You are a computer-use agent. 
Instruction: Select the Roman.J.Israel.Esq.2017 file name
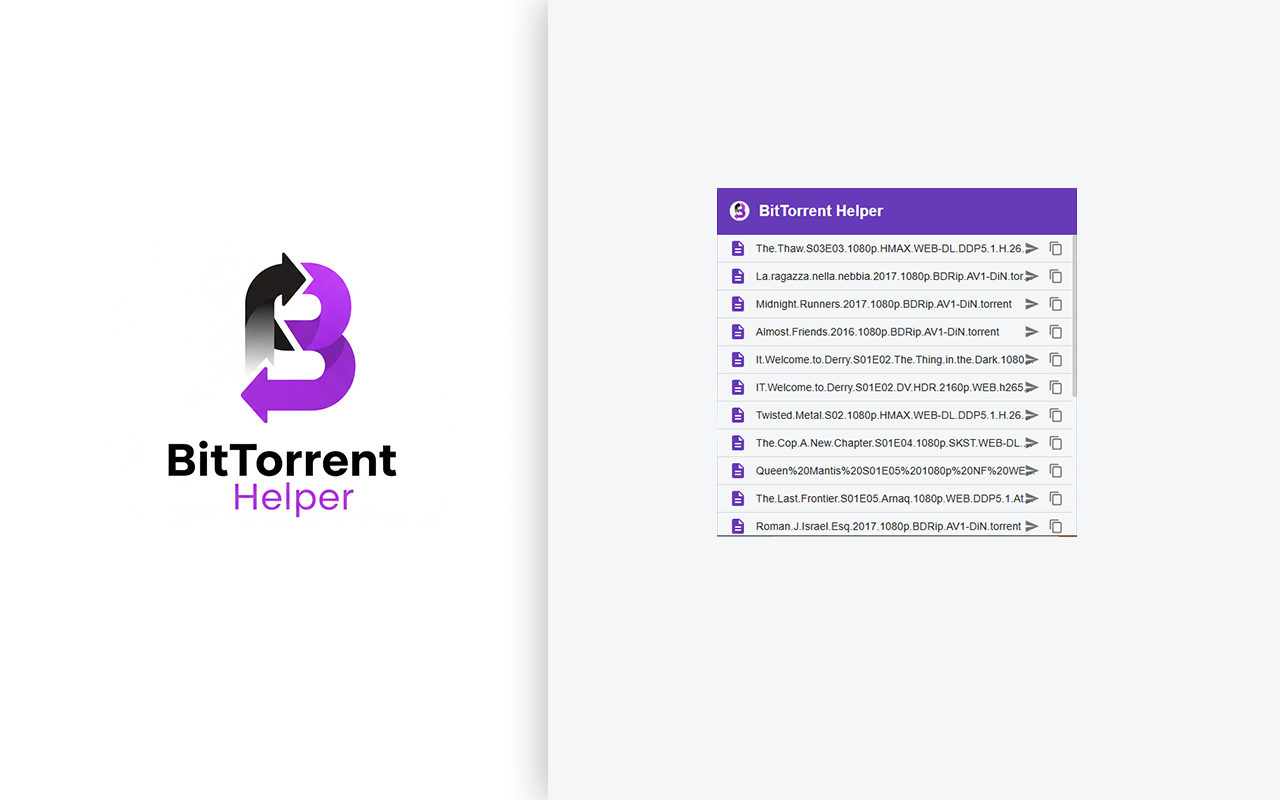click(889, 526)
